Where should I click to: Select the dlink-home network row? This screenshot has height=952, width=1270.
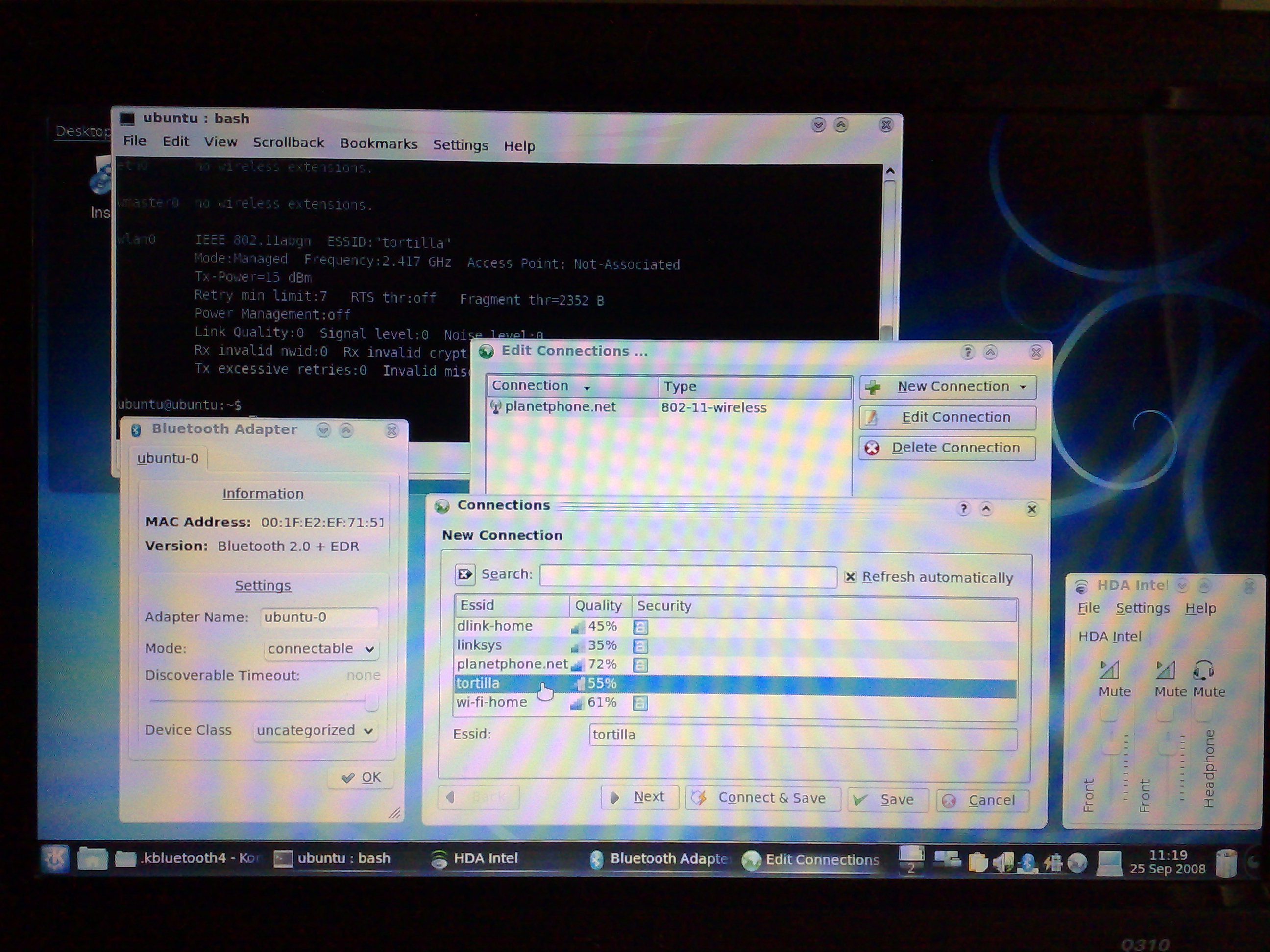click(x=735, y=627)
